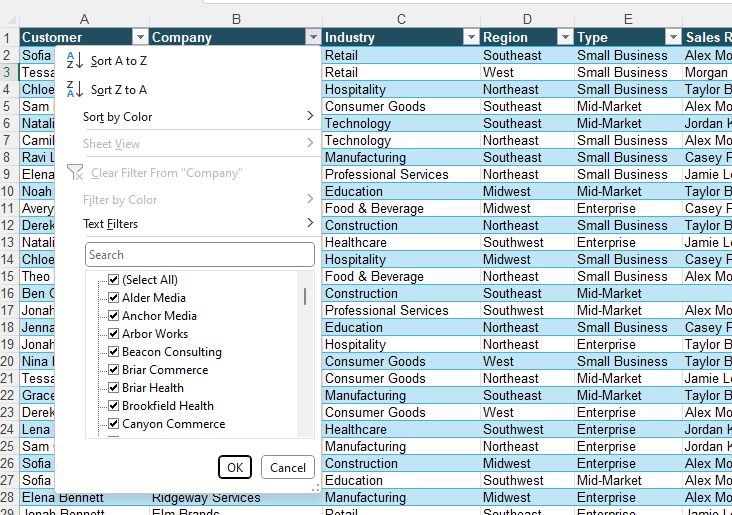The width and height of the screenshot is (732, 515).
Task: Open the Sort by Color menu item
Action: 188,116
